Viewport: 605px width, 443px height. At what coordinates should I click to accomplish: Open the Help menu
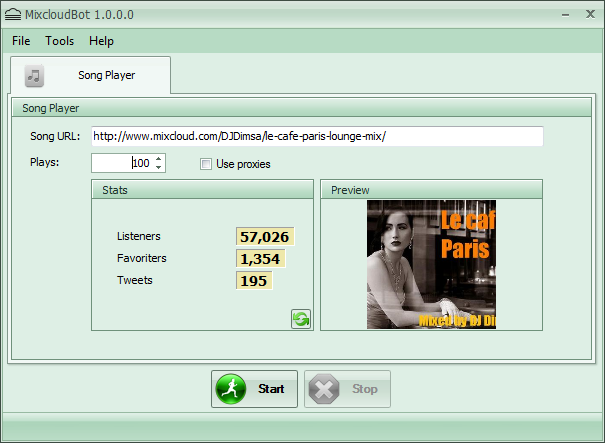point(101,41)
